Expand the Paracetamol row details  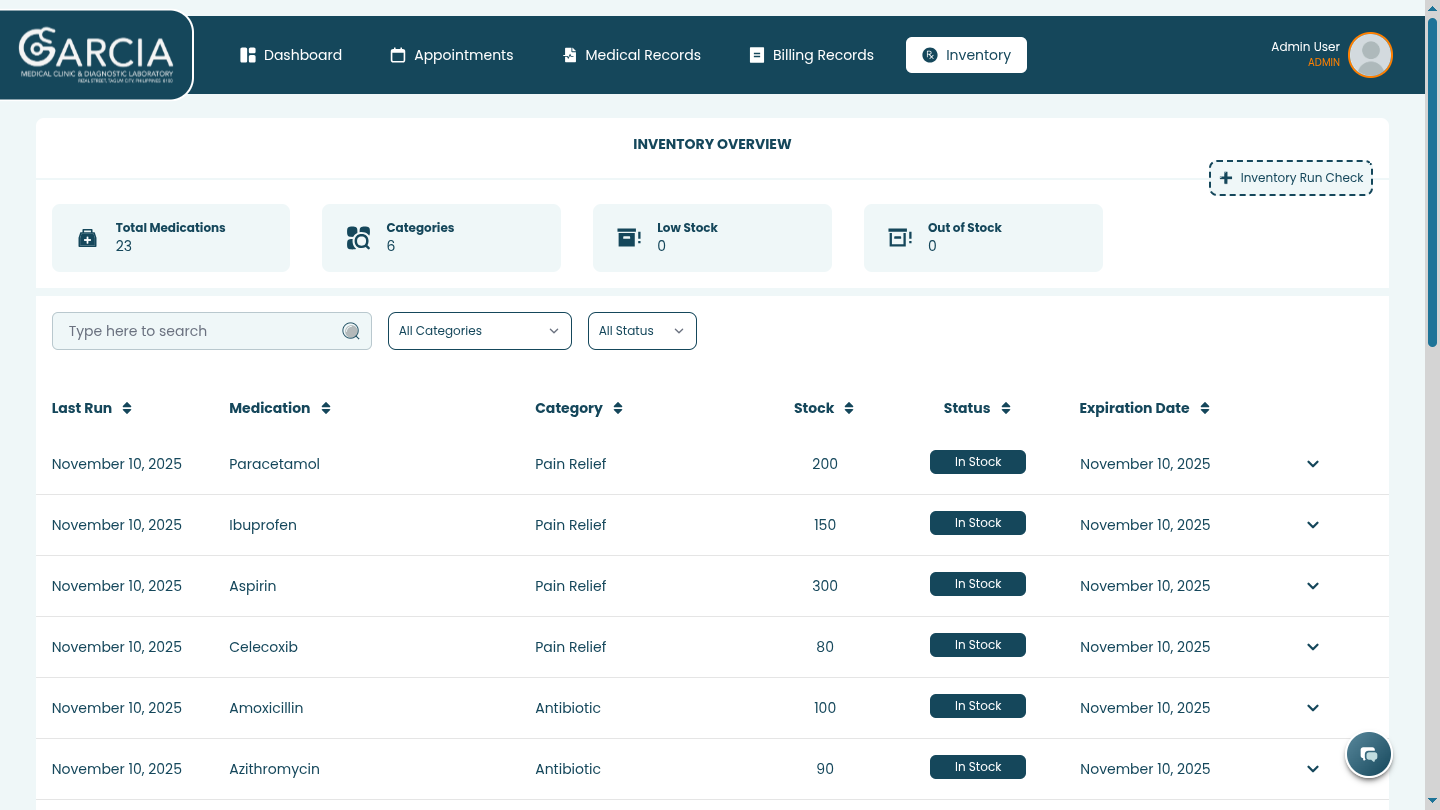(1313, 464)
